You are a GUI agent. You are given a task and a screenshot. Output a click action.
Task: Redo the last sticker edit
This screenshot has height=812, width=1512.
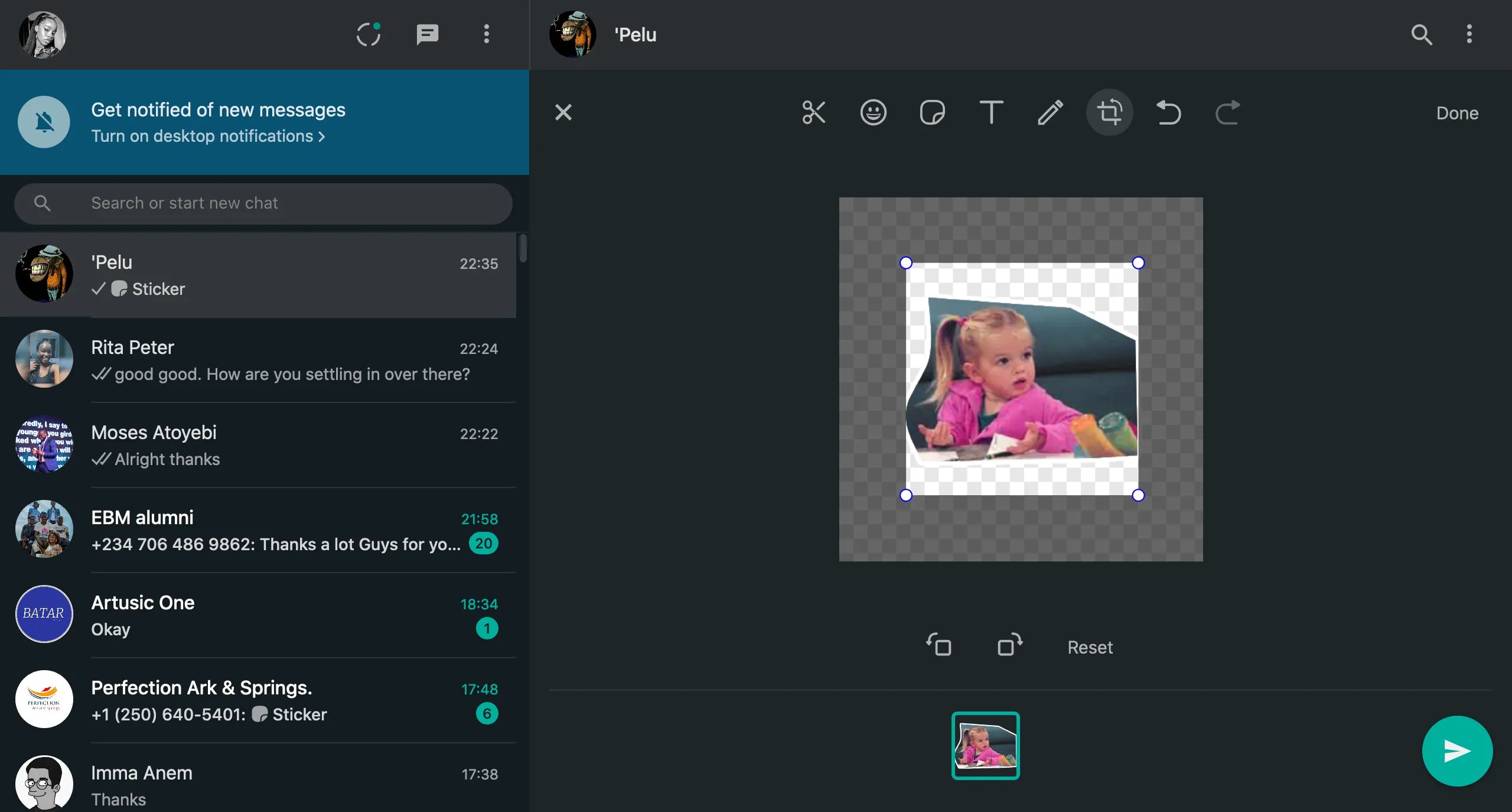point(1228,113)
